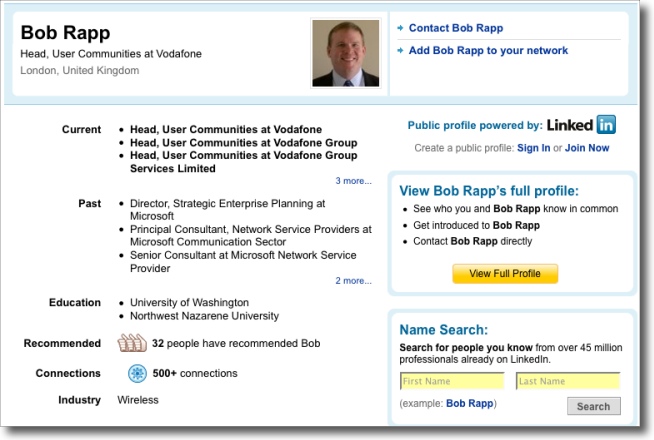The width and height of the screenshot is (654, 440).
Task: Click the arrow beside Contact Bob Rapp
Action: (x=400, y=28)
